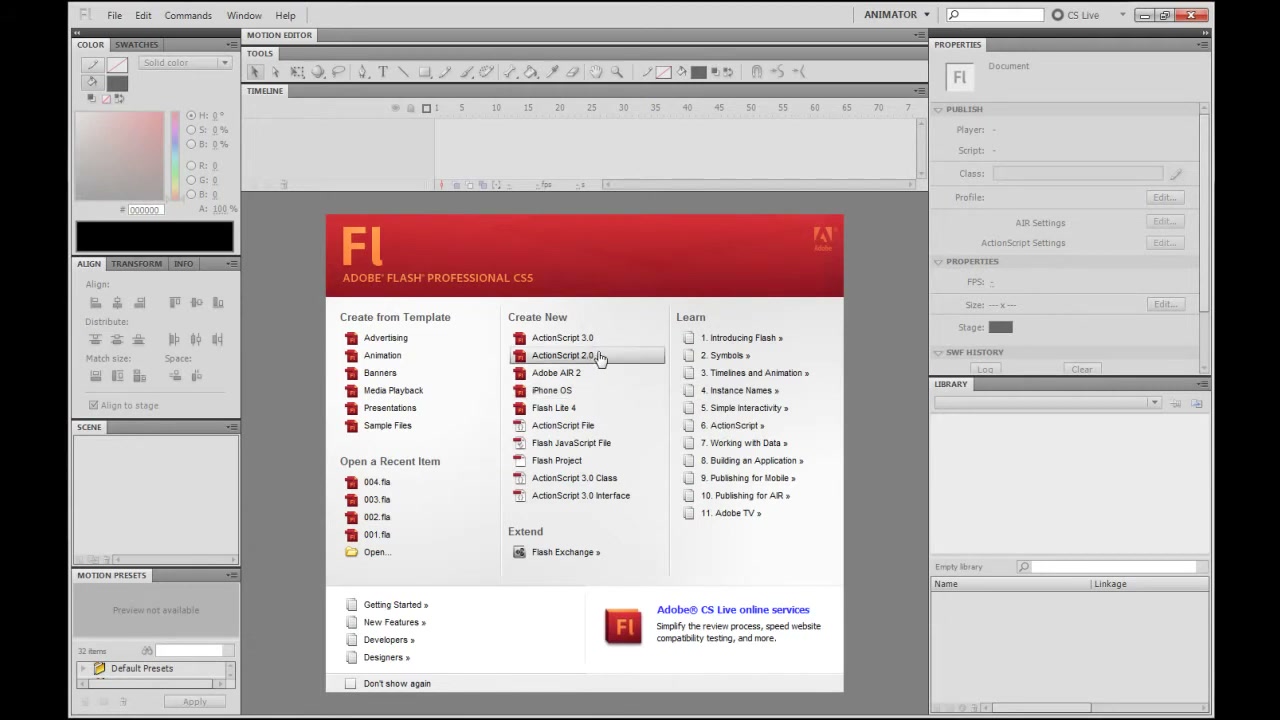
Task: Open the Commands menu
Action: click(188, 16)
